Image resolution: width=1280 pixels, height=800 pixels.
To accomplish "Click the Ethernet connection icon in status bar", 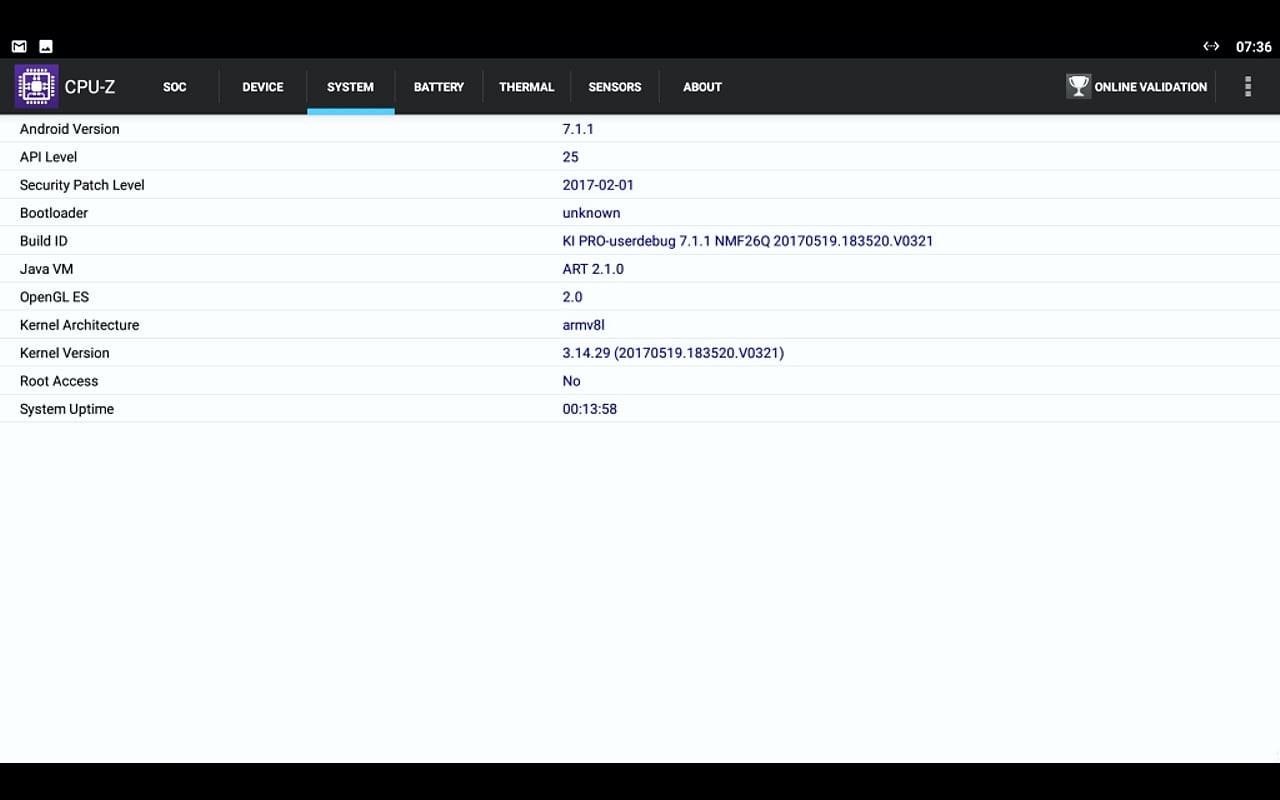I will tap(1211, 46).
